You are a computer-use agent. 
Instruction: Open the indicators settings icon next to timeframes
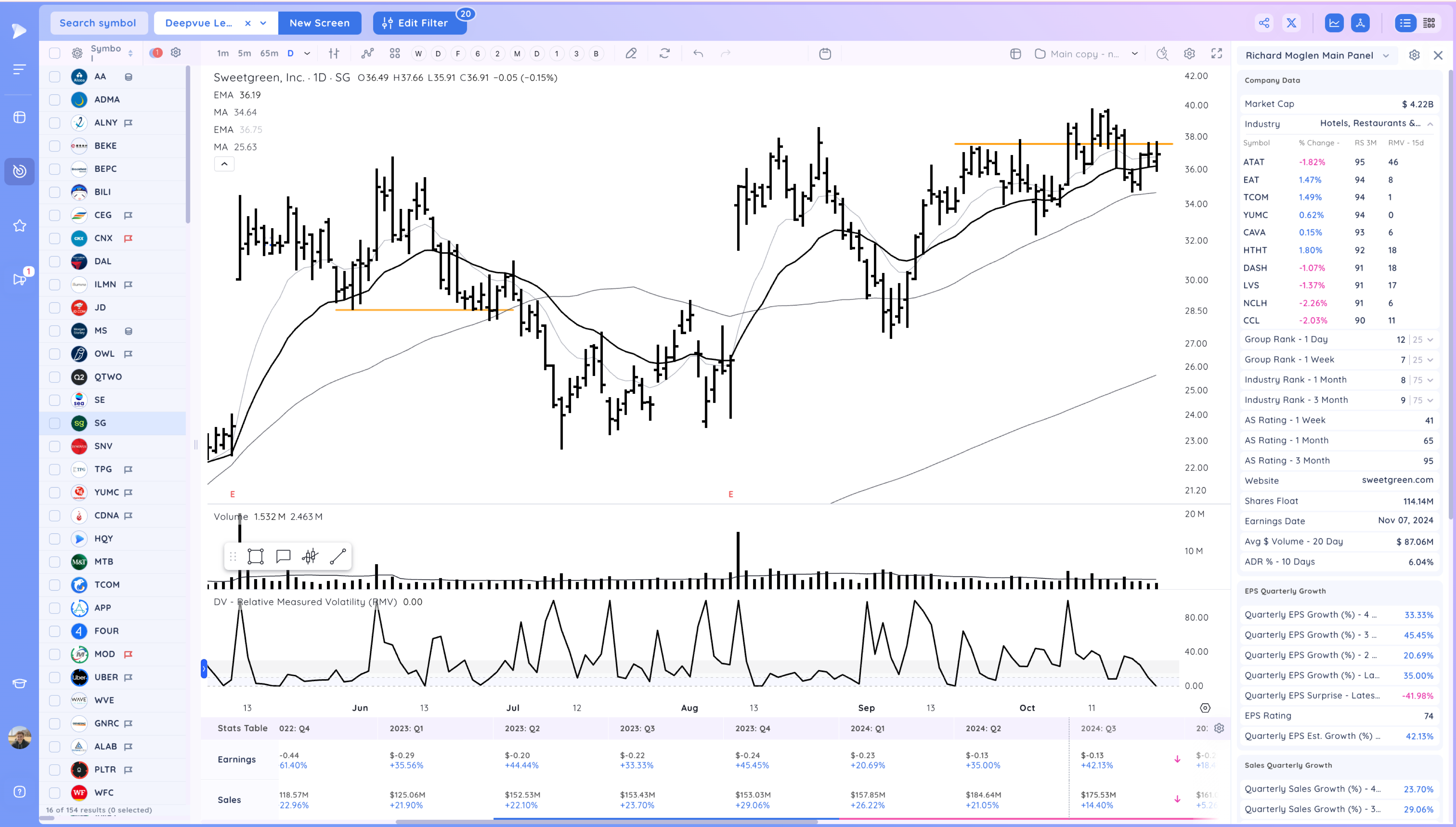tap(334, 53)
